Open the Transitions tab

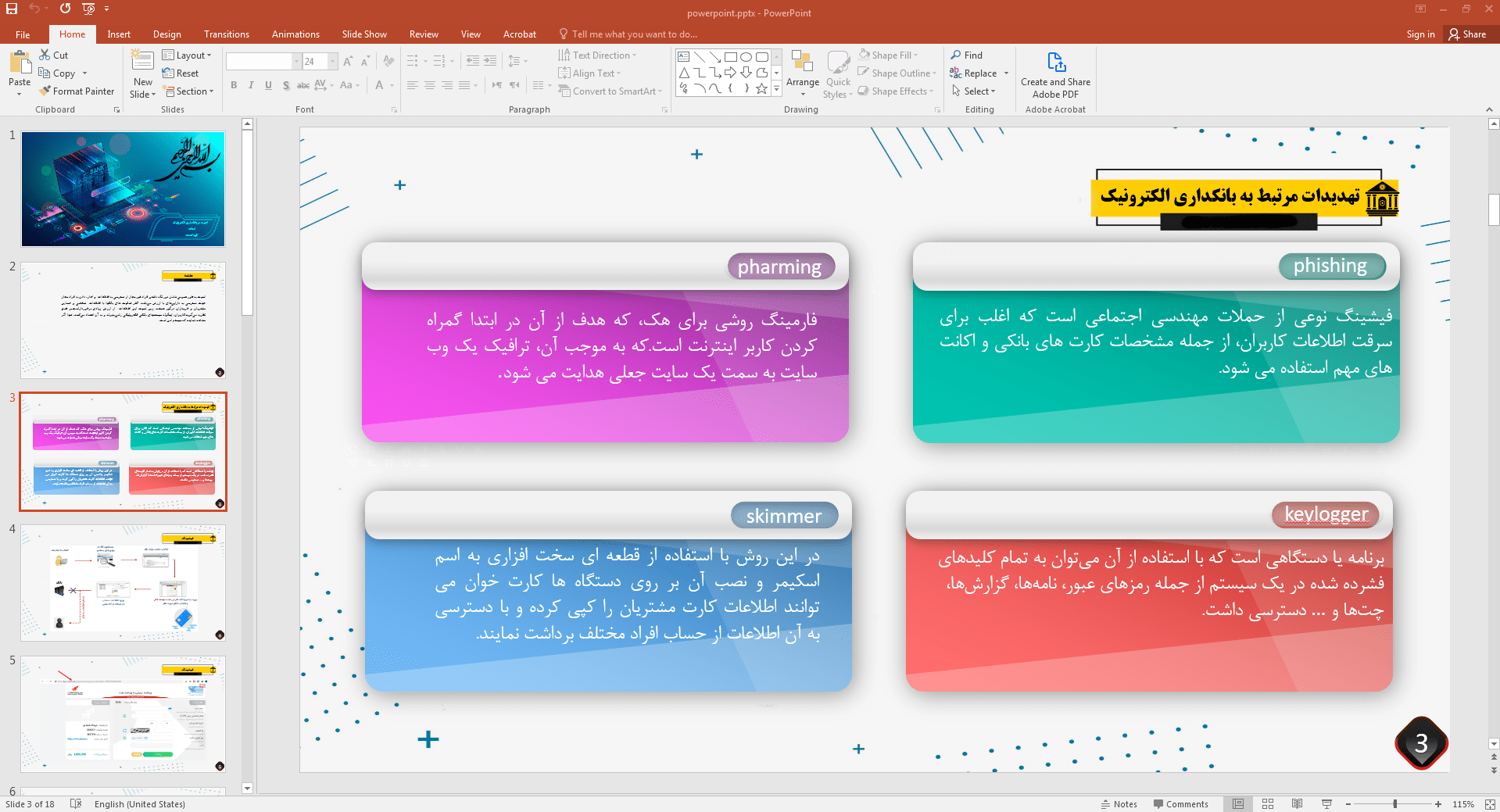(227, 34)
